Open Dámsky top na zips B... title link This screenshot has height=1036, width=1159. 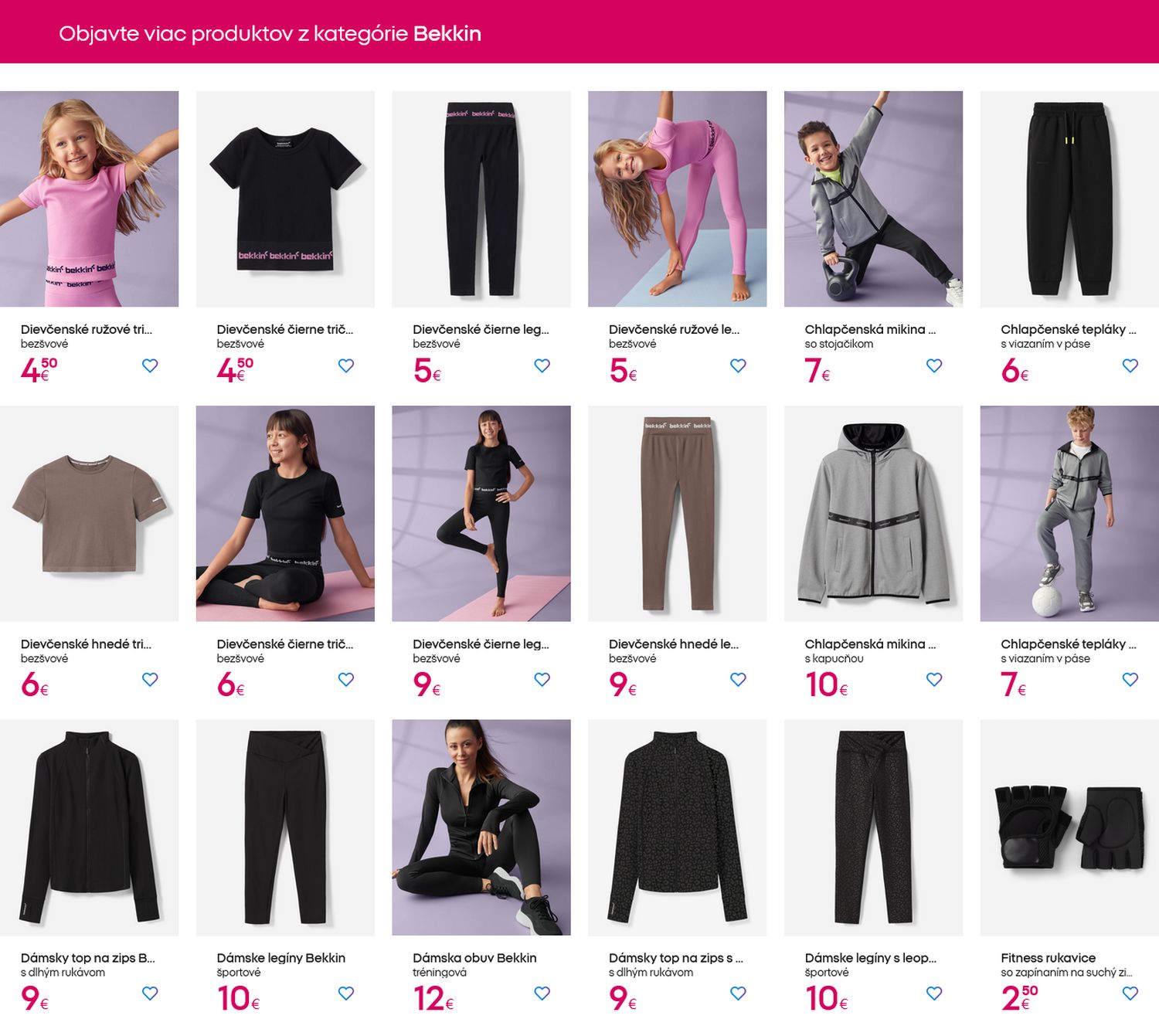(87, 958)
